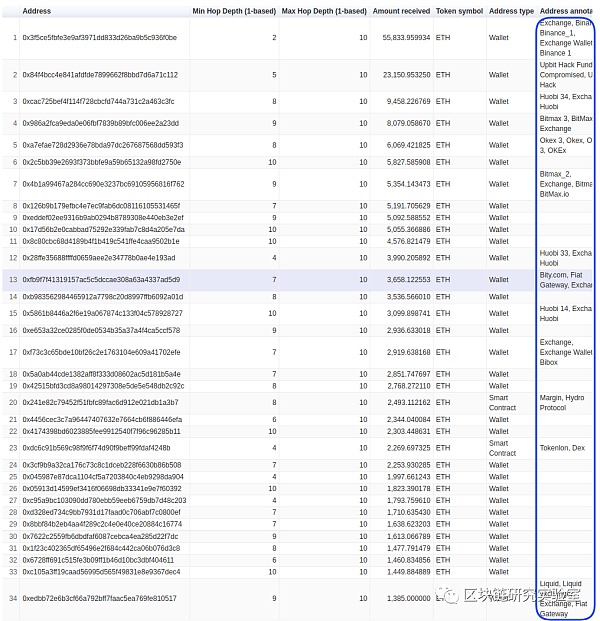Sort by Amount received column header
The height and width of the screenshot is (621, 600).
click(401, 11)
